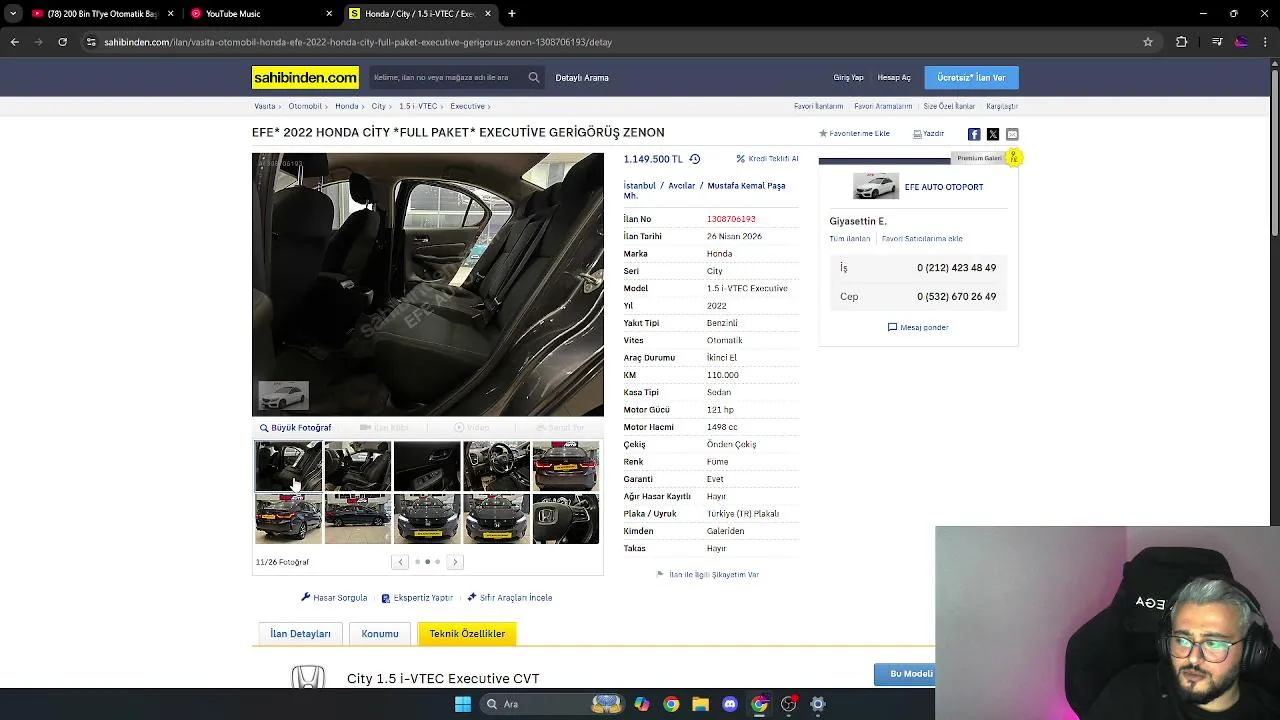Open City breadcrumb link
The image size is (1280, 720).
click(x=378, y=106)
